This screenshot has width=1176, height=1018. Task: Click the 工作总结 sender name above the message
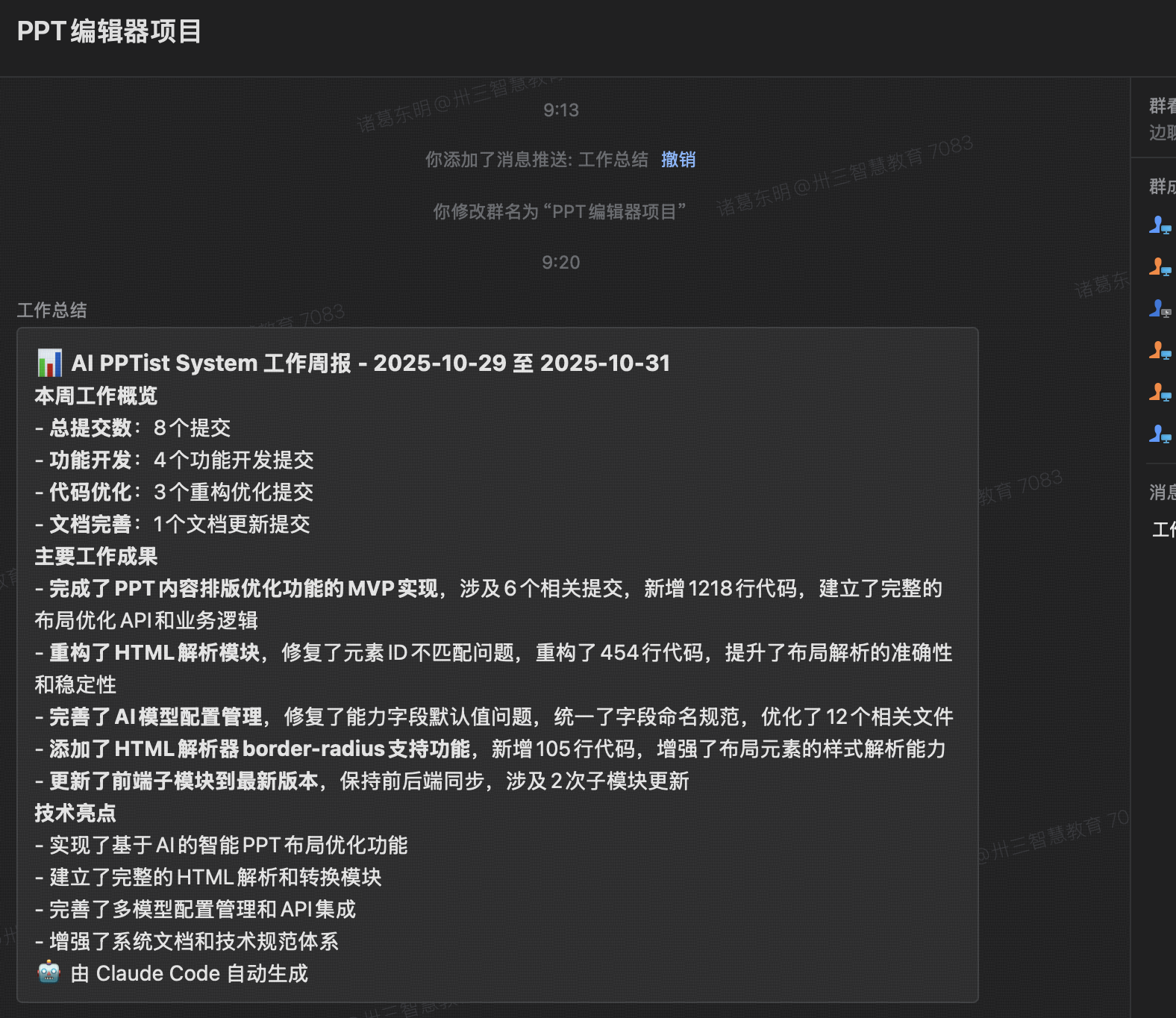51,310
